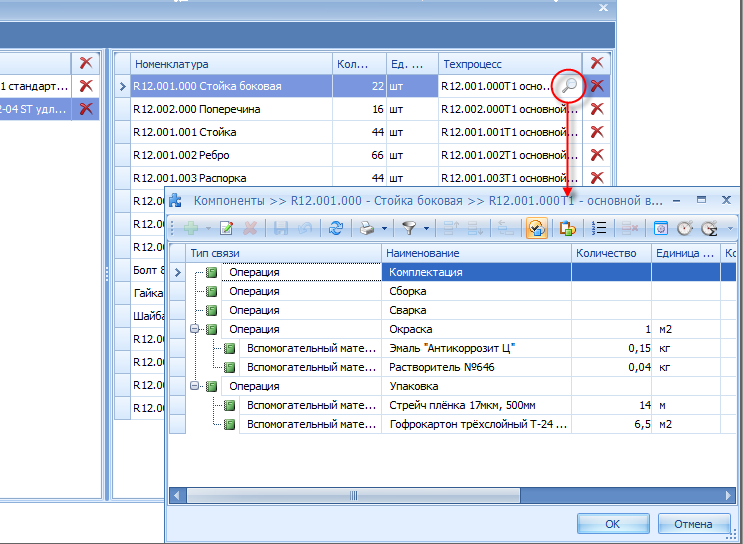
Task: Select the Сборка operation row
Action: point(453,291)
